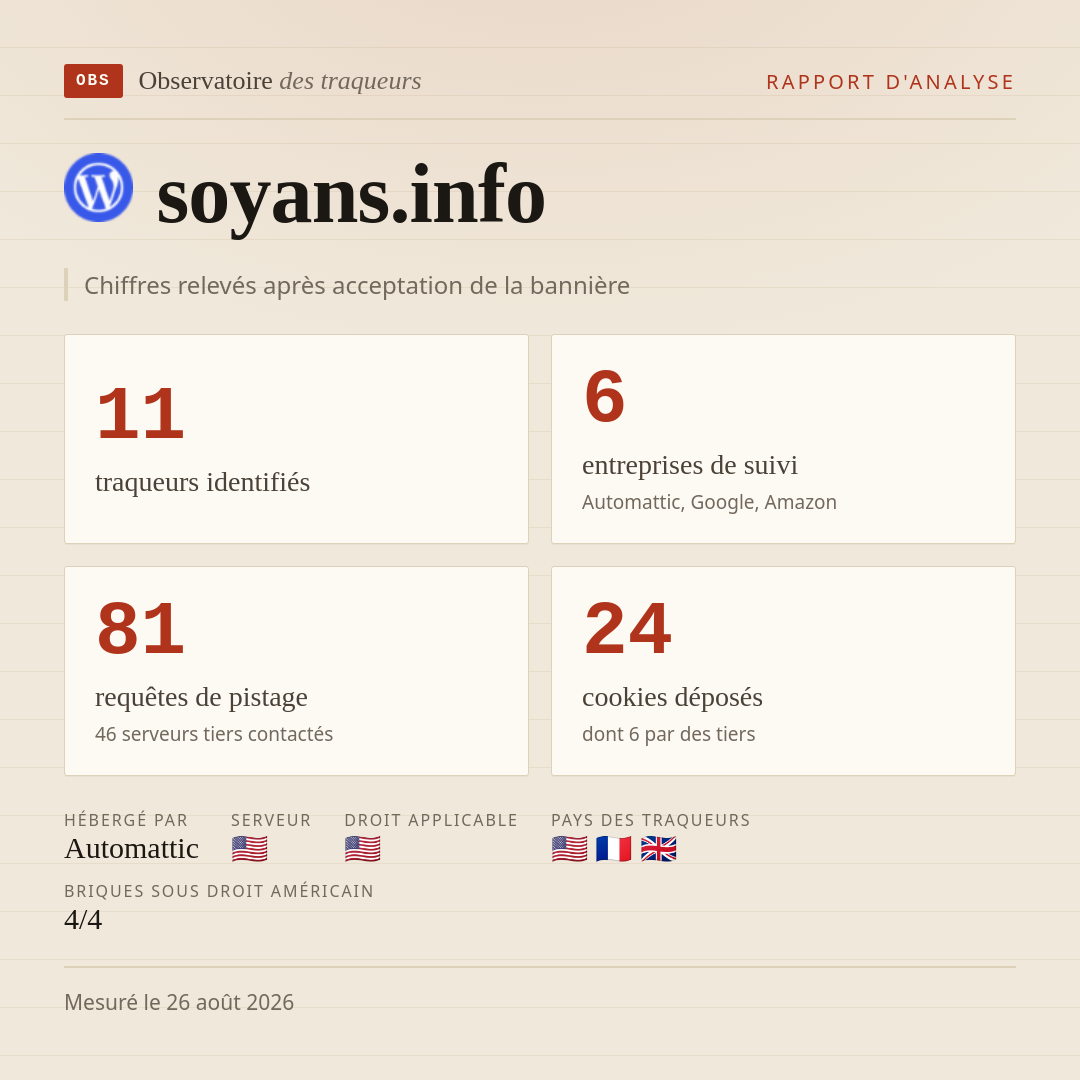
Task: Click the Droit applicable label
Action: [431, 820]
